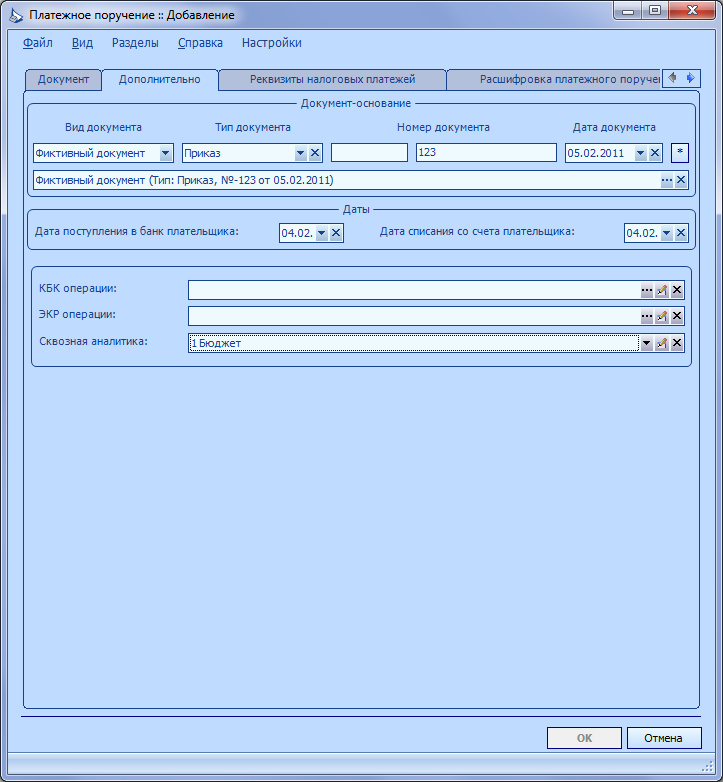Click inside the КБК операции input
Screen dimensions: 723x782
(414, 290)
